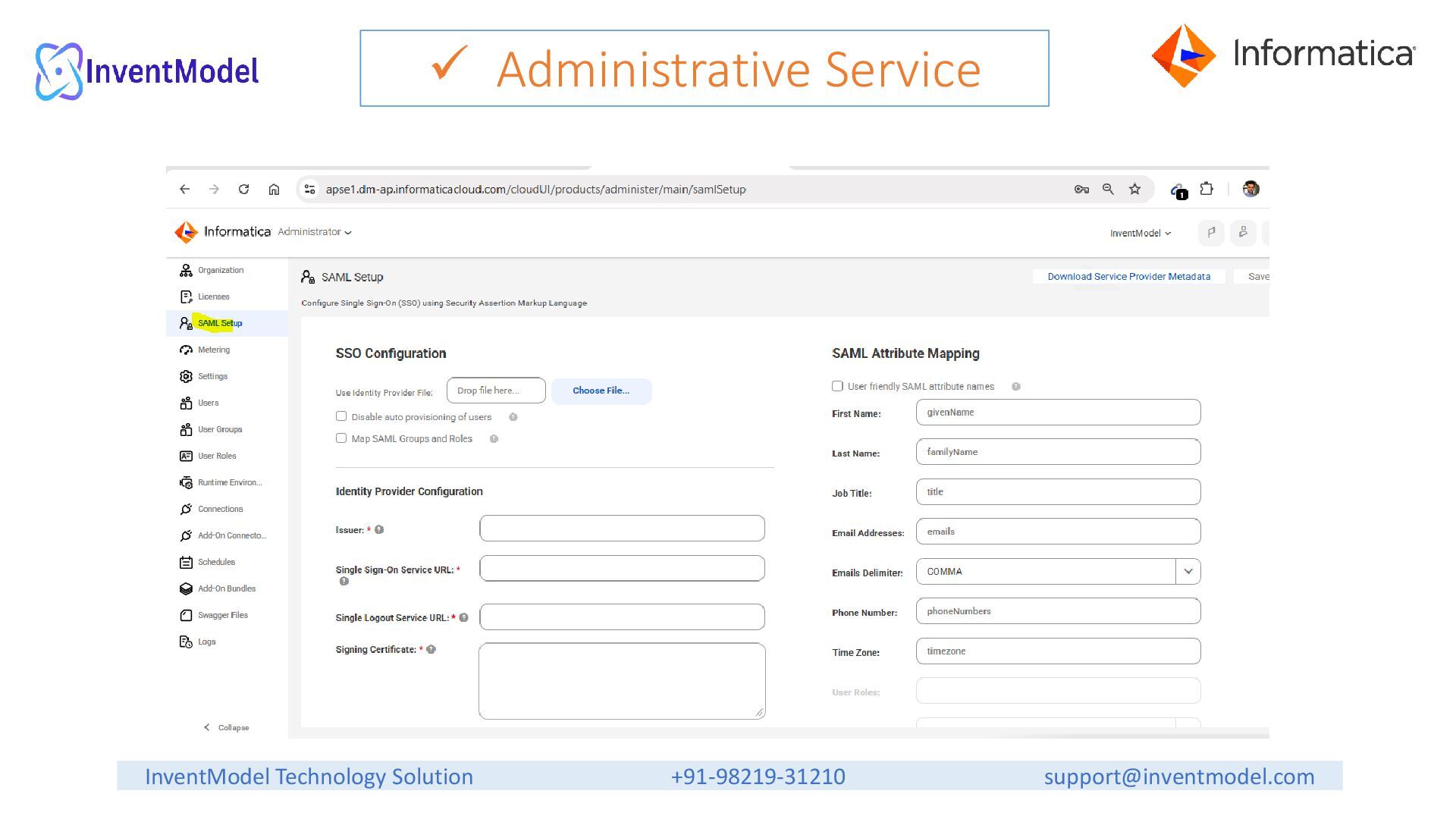Click the Email Addresses field
Image resolution: width=1456 pixels, height=819 pixels.
tap(1058, 532)
